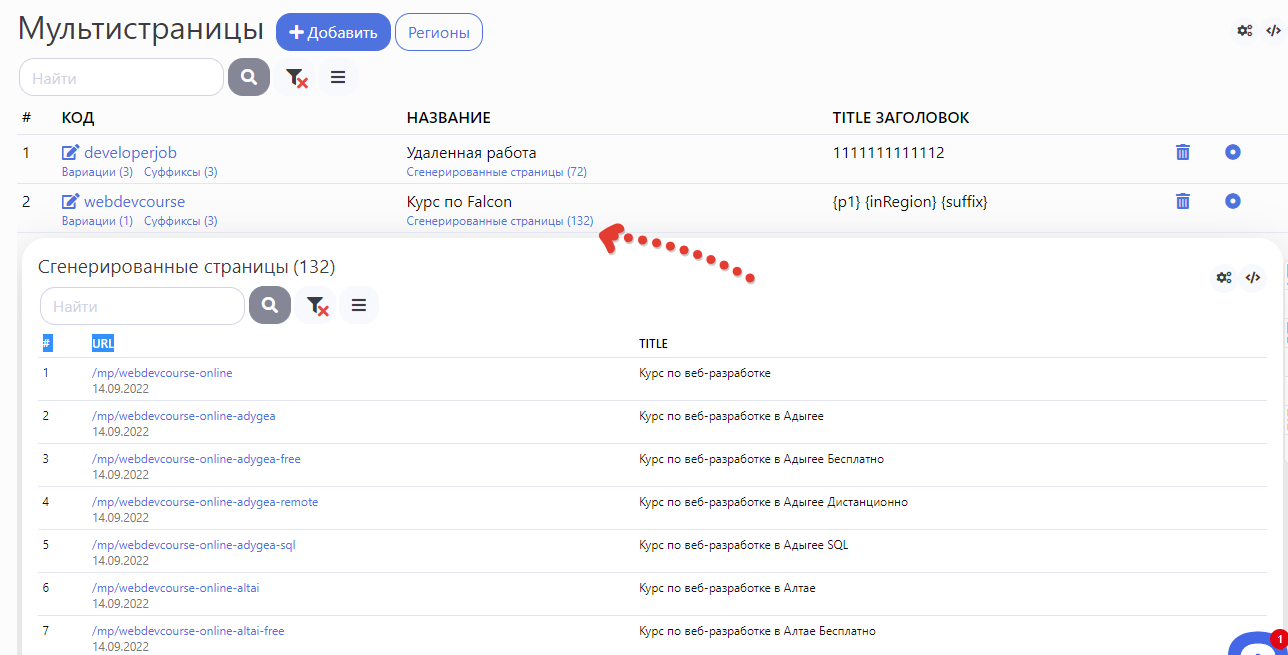
Task: Toggle the webdevcourse row status circle
Action: tap(1232, 201)
